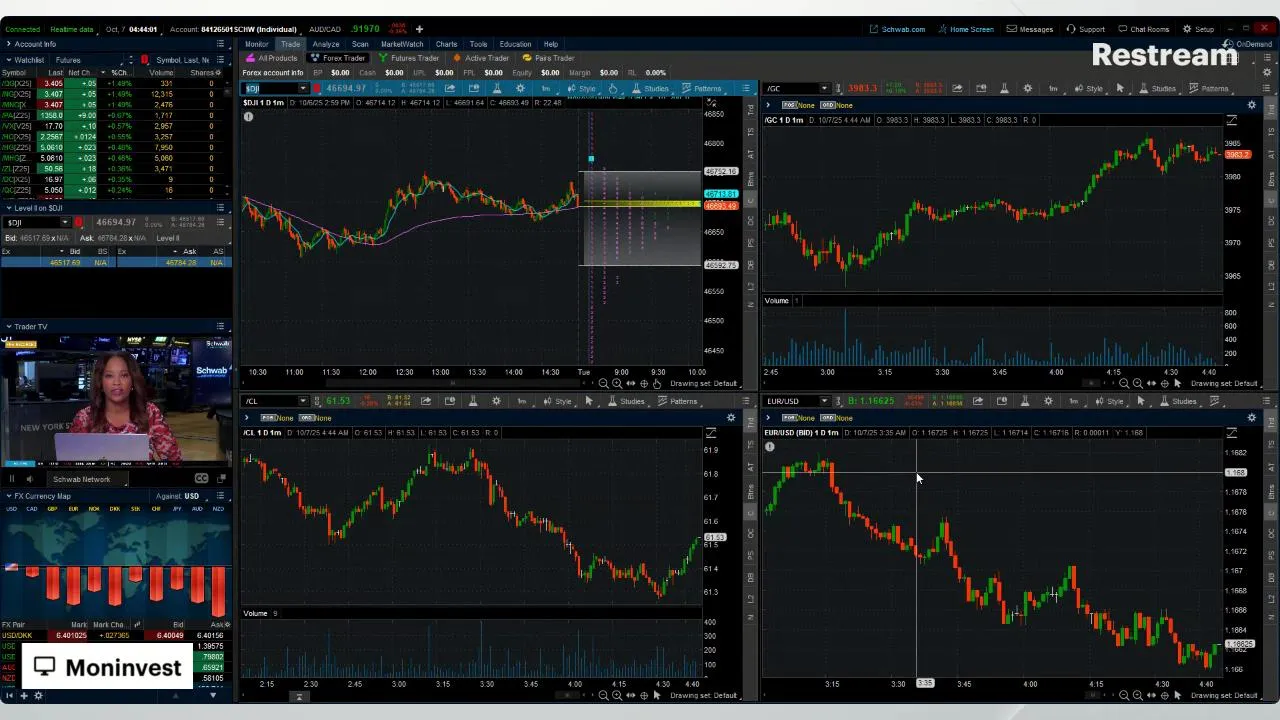Open gadget settings gear at sidebar bottom
Screen dimensions: 1280x720
[x=38, y=696]
